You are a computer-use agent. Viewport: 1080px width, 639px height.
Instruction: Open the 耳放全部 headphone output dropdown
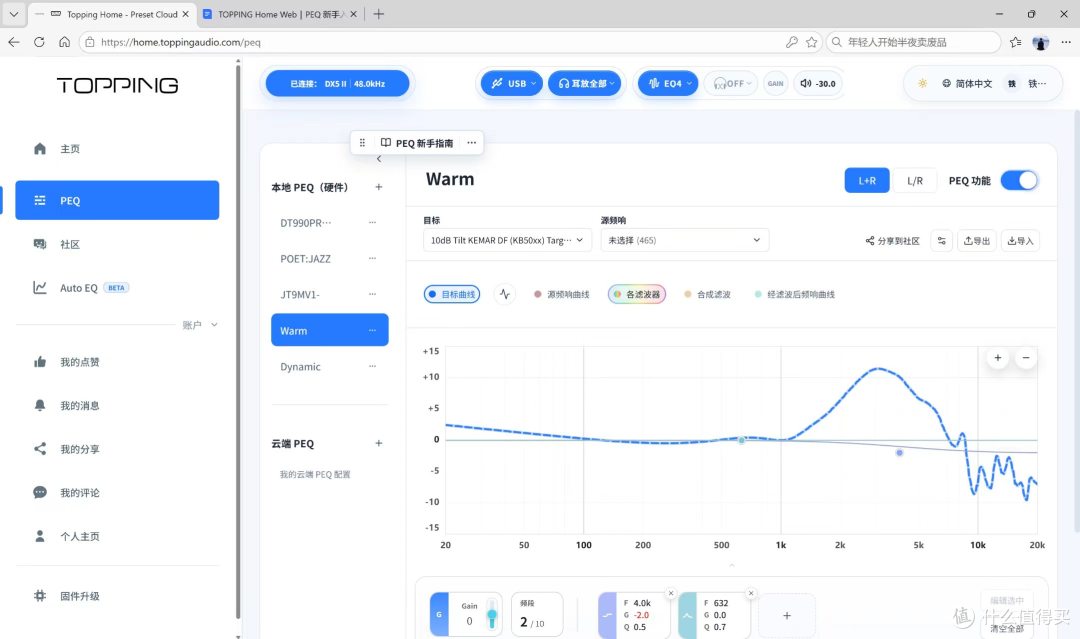(x=585, y=83)
